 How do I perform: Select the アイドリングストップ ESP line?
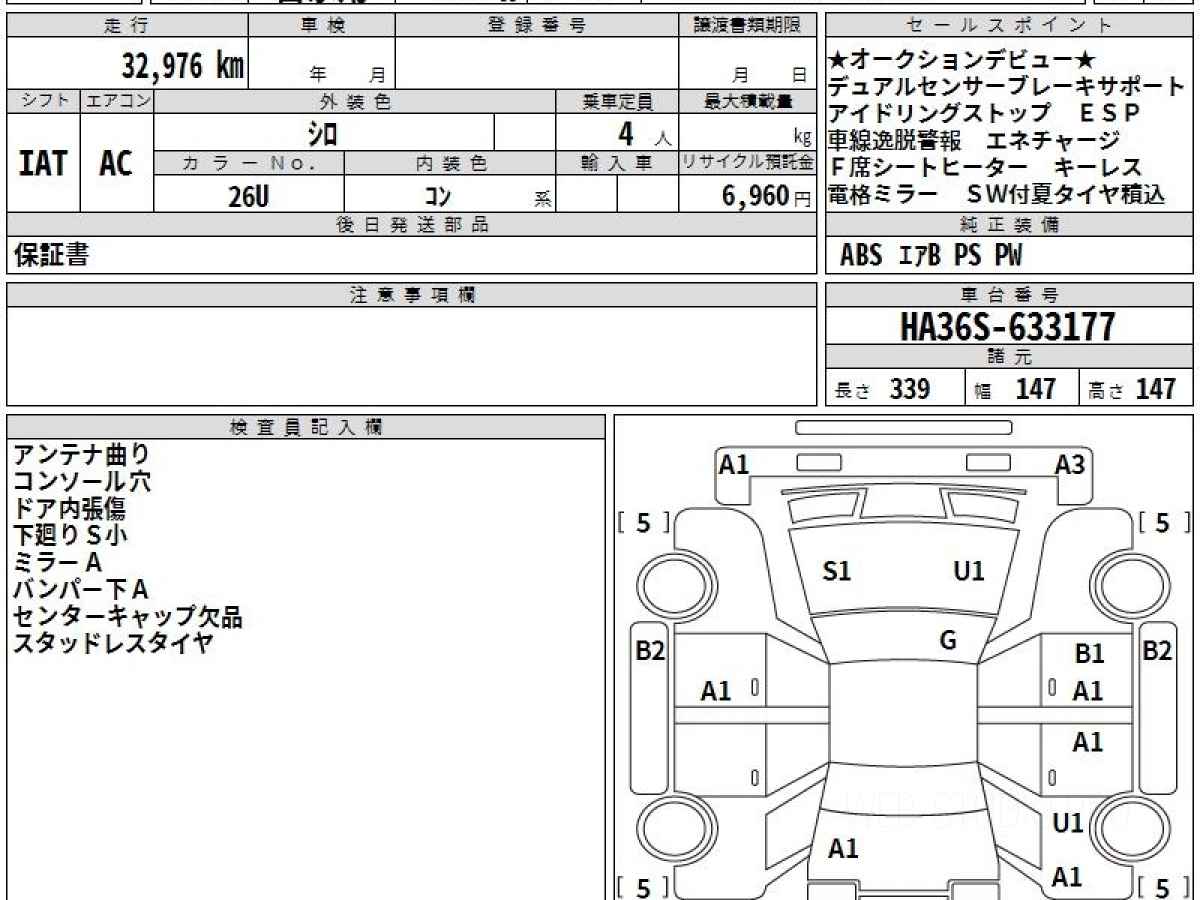click(x=985, y=113)
